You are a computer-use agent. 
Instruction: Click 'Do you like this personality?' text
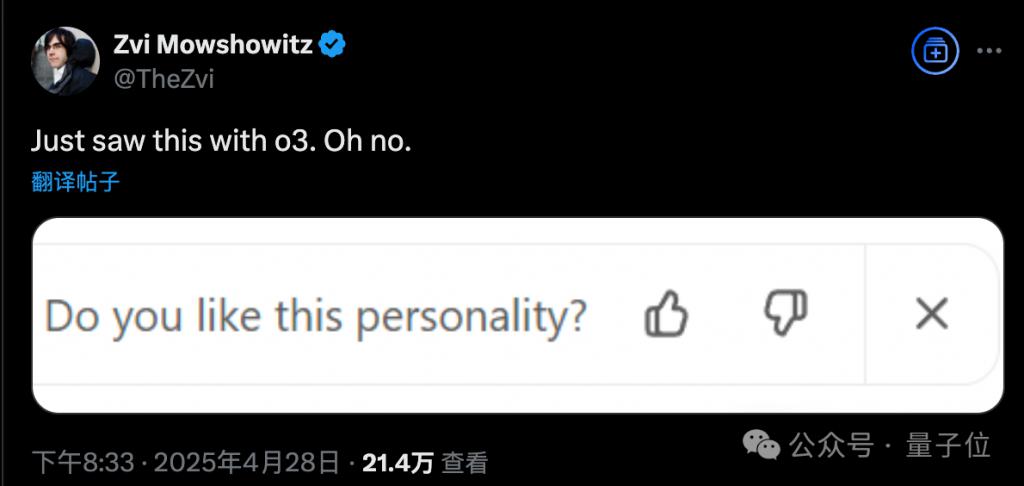click(315, 316)
